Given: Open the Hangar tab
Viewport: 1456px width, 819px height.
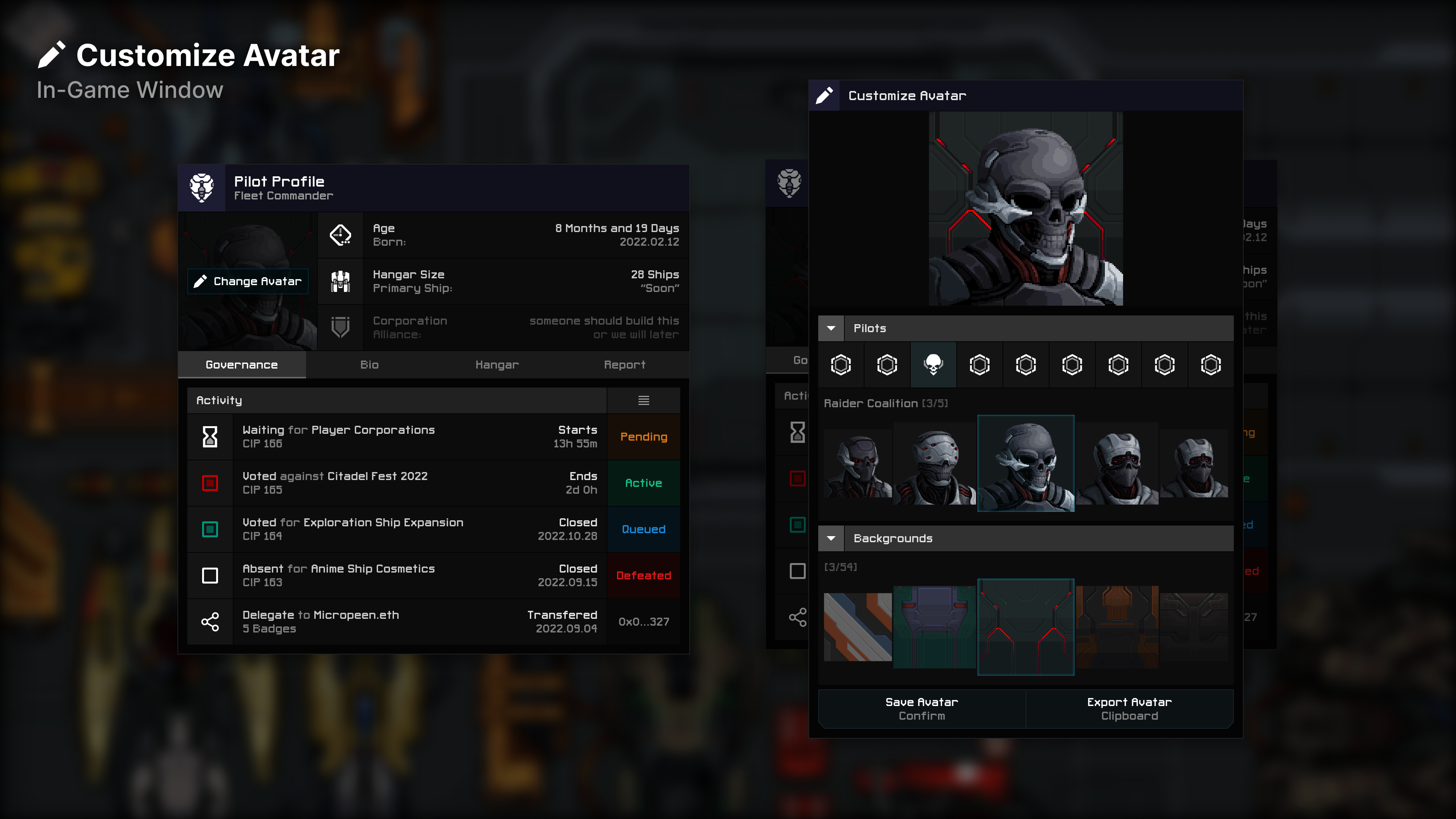Looking at the screenshot, I should tap(497, 364).
